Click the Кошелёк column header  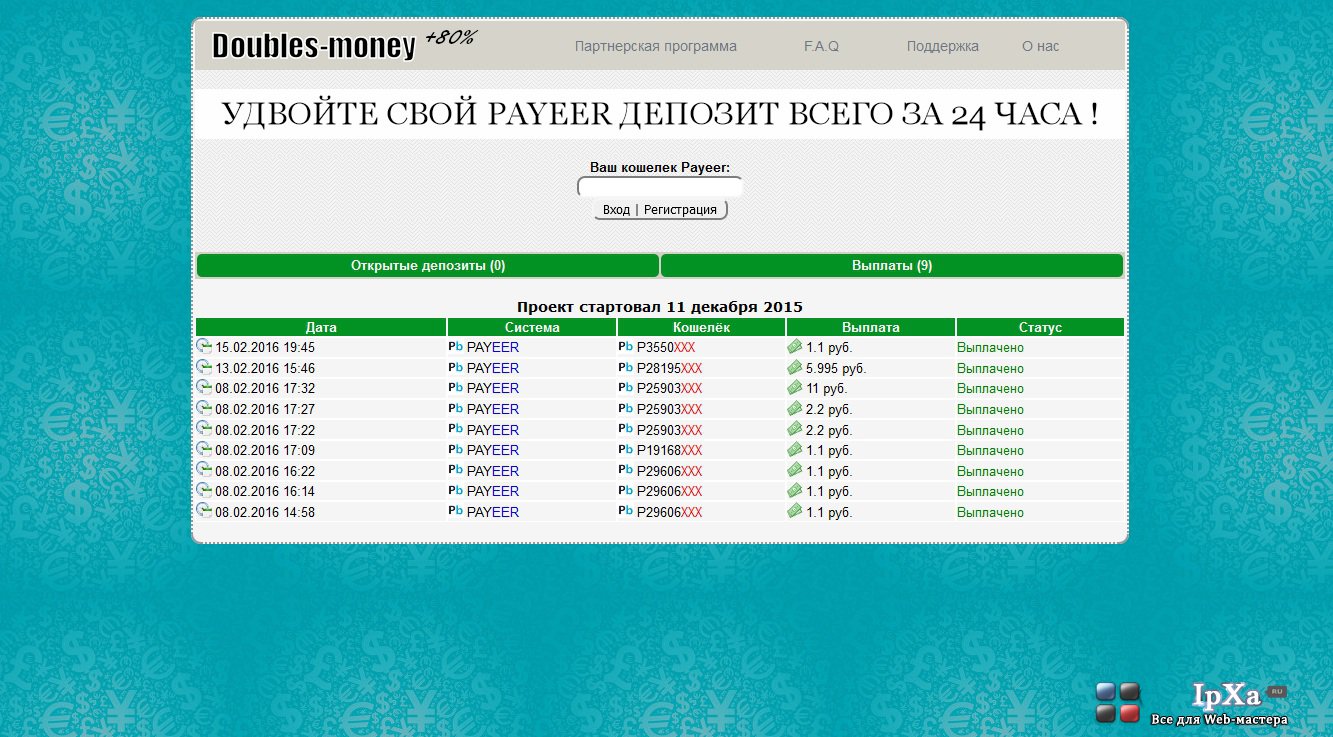pos(701,327)
